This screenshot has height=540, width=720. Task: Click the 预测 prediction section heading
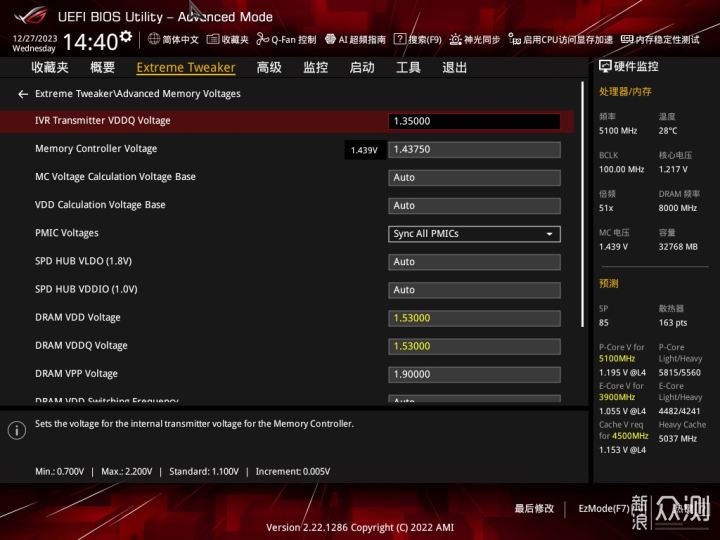tap(608, 283)
